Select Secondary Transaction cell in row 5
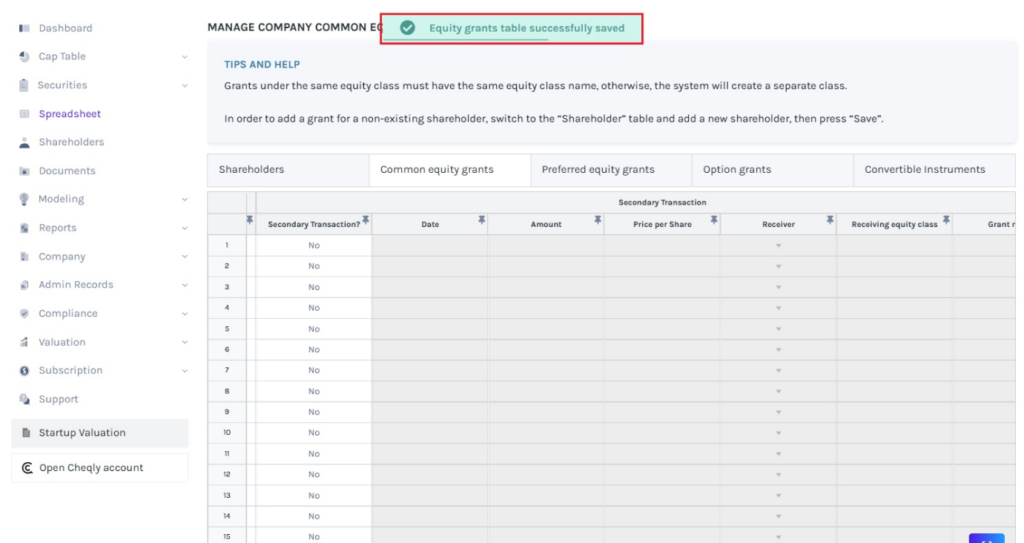 pos(314,329)
